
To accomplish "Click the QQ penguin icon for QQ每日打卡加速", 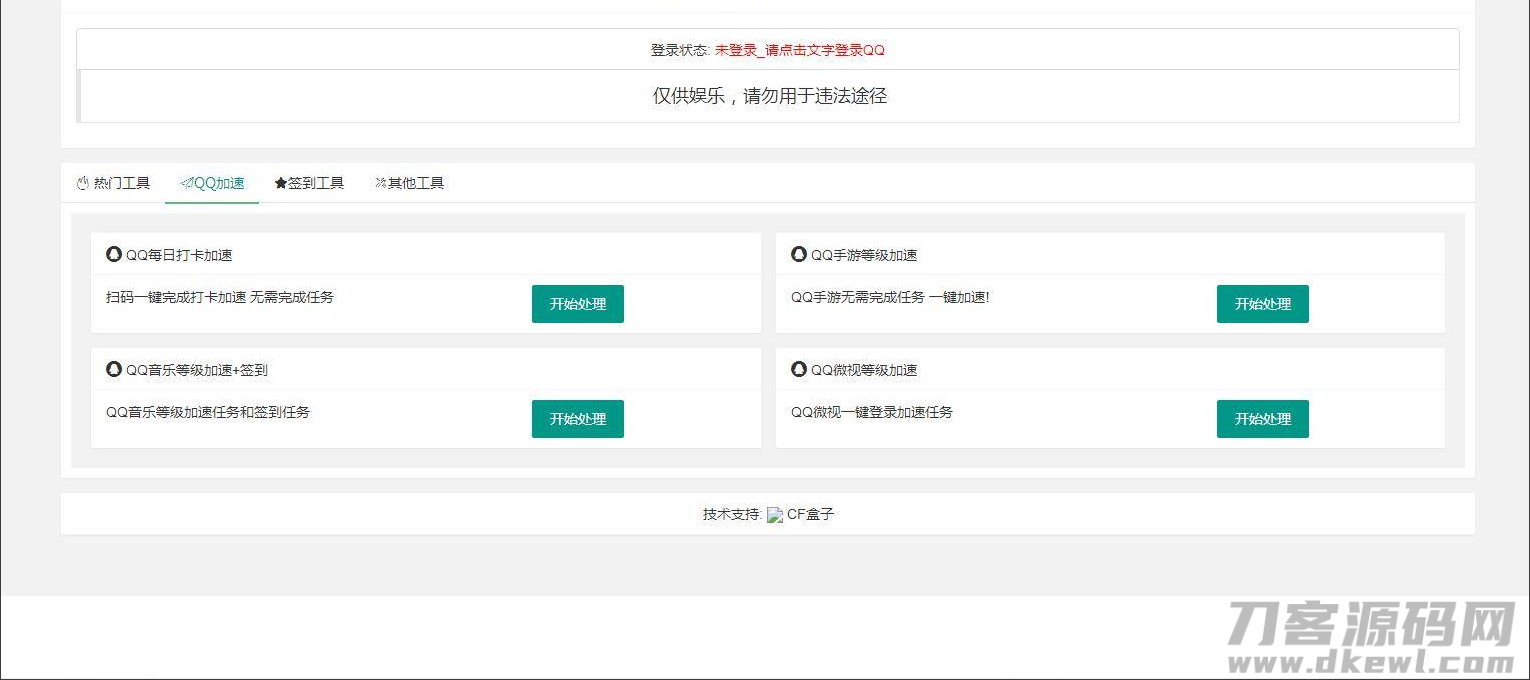I will pos(114,254).
